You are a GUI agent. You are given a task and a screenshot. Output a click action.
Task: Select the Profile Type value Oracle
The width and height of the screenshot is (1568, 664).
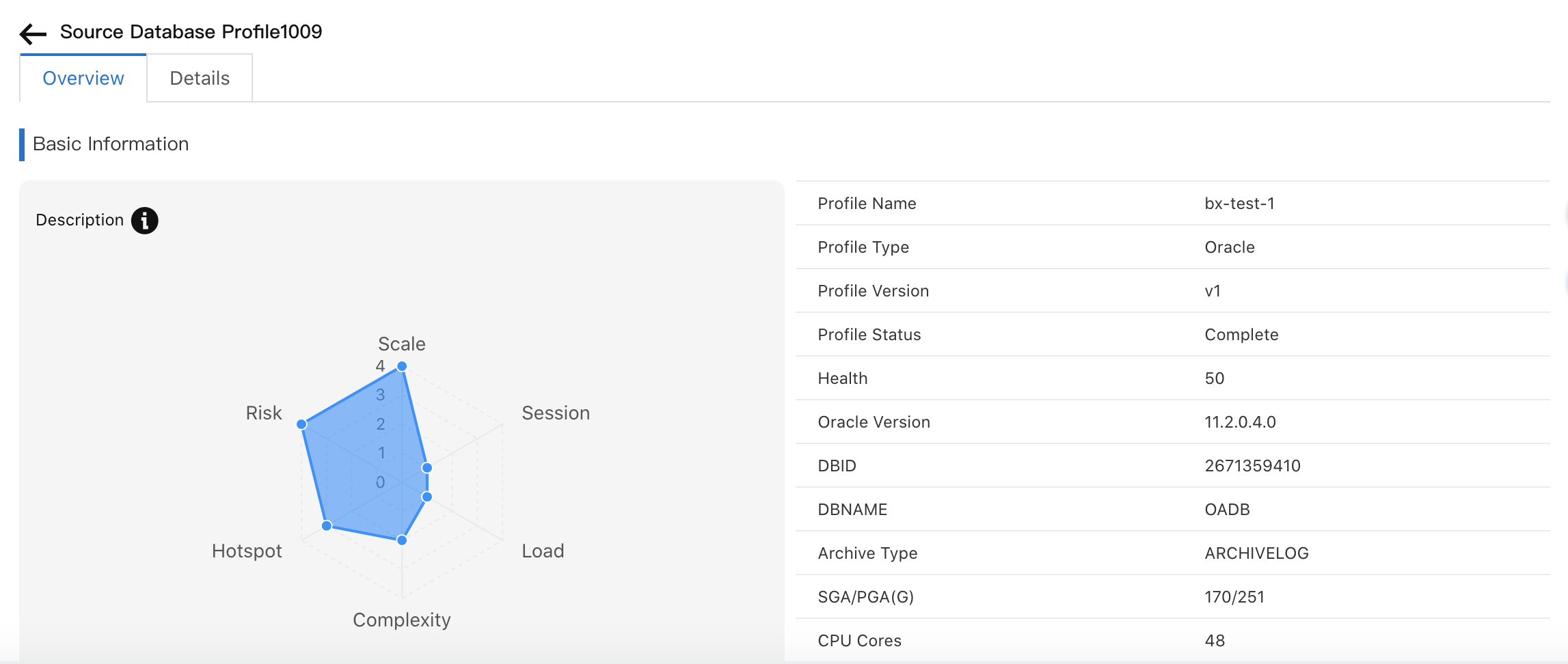[x=1230, y=247]
